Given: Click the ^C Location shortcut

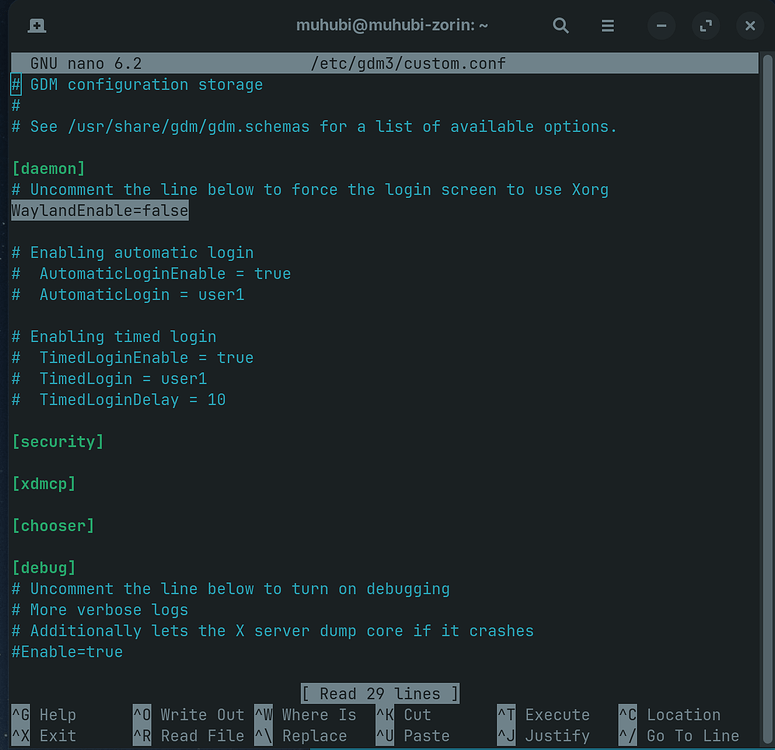Looking at the screenshot, I should pos(670,715).
